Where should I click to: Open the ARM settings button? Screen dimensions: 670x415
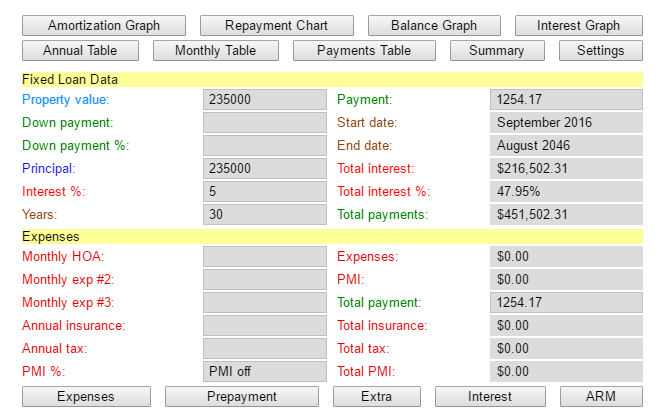[600, 397]
